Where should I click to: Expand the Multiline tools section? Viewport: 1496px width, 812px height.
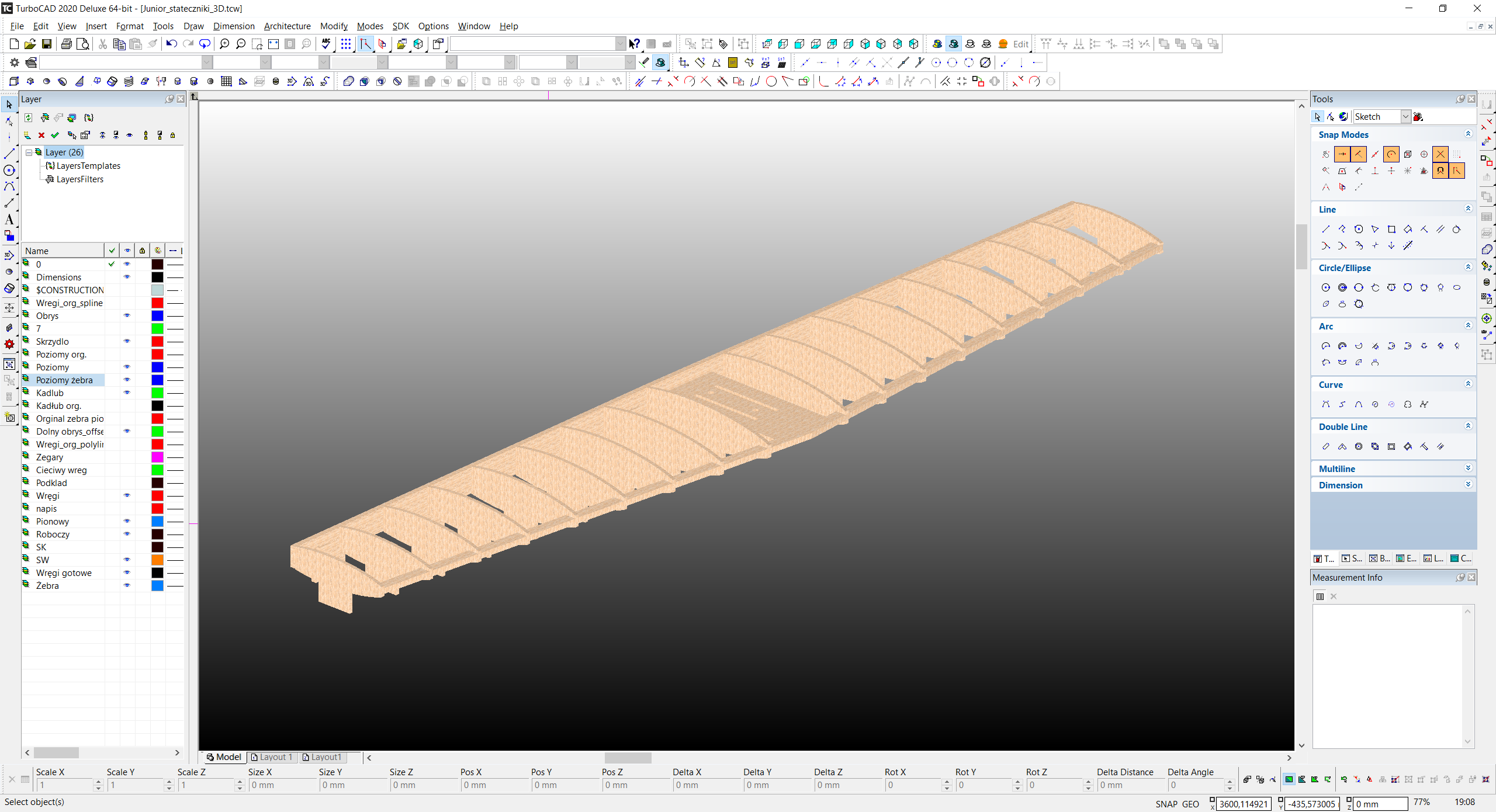(x=1468, y=469)
